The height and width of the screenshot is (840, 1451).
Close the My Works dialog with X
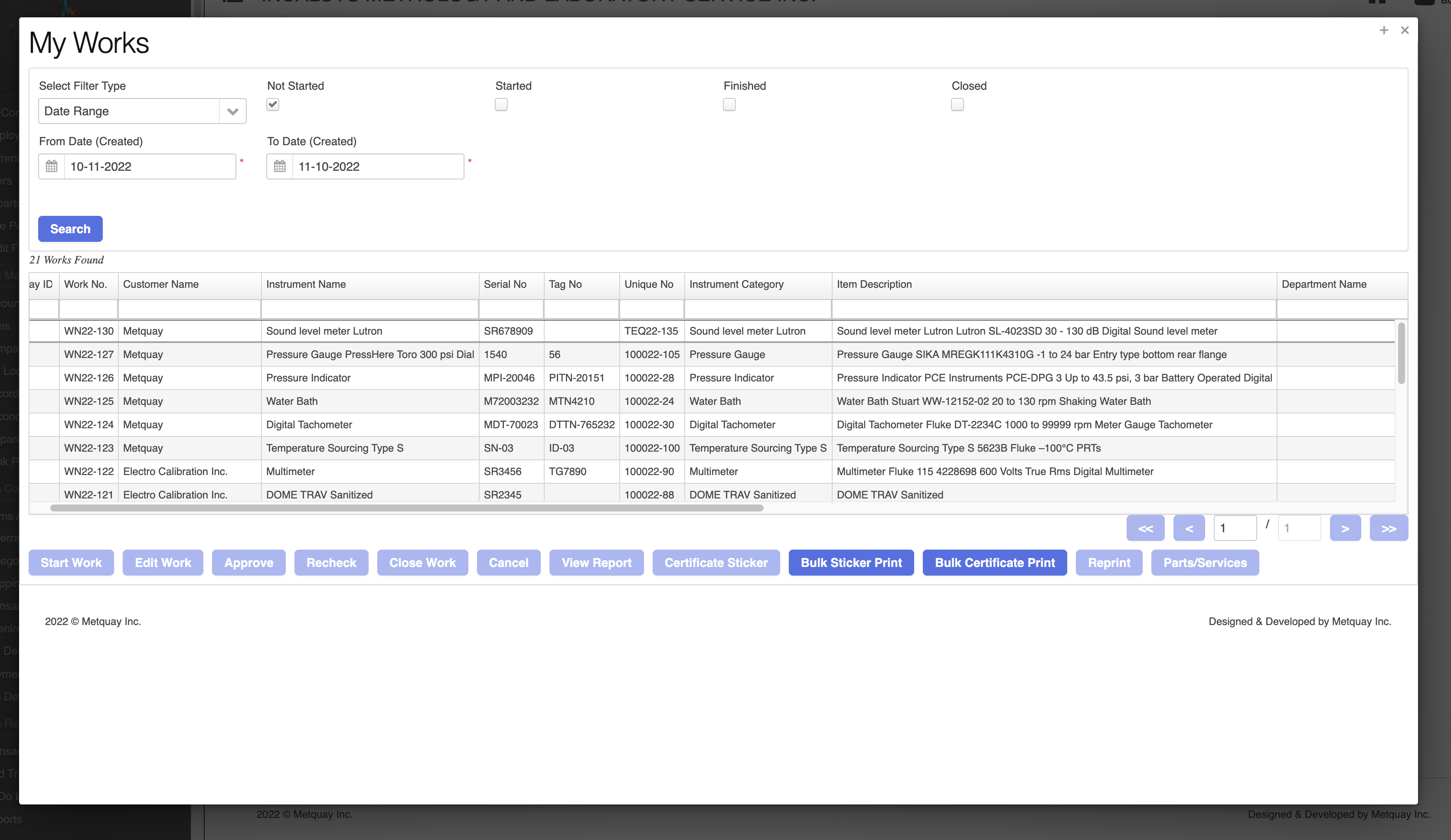point(1404,30)
